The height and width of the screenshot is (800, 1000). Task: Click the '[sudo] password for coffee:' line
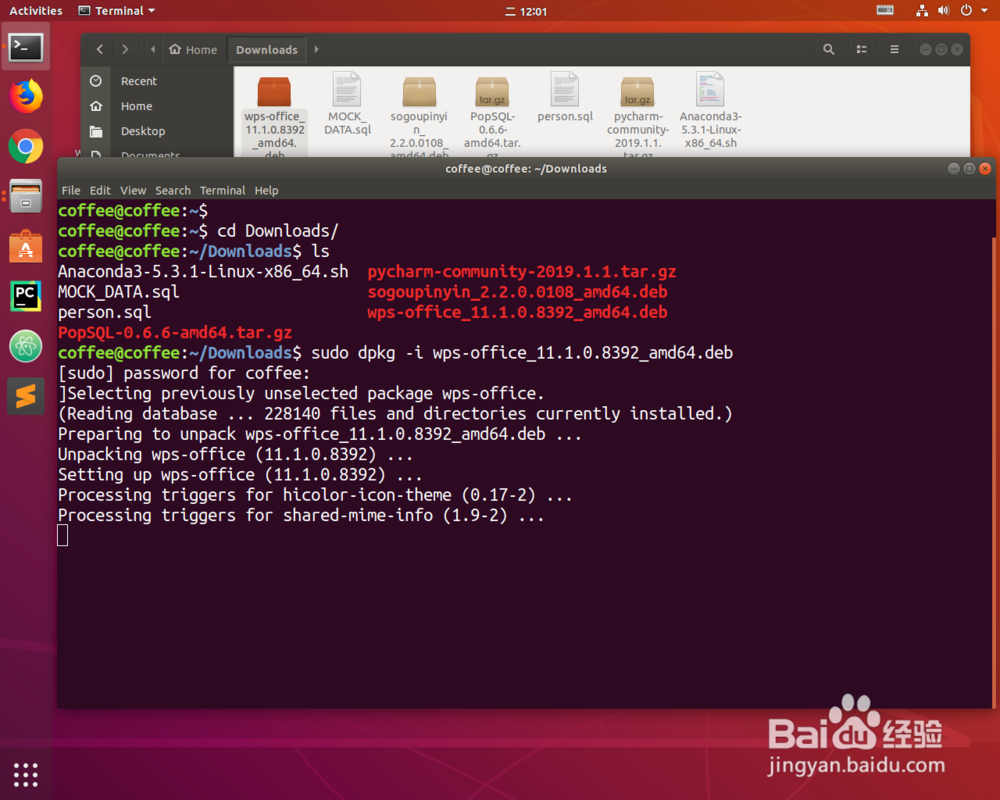tap(184, 373)
